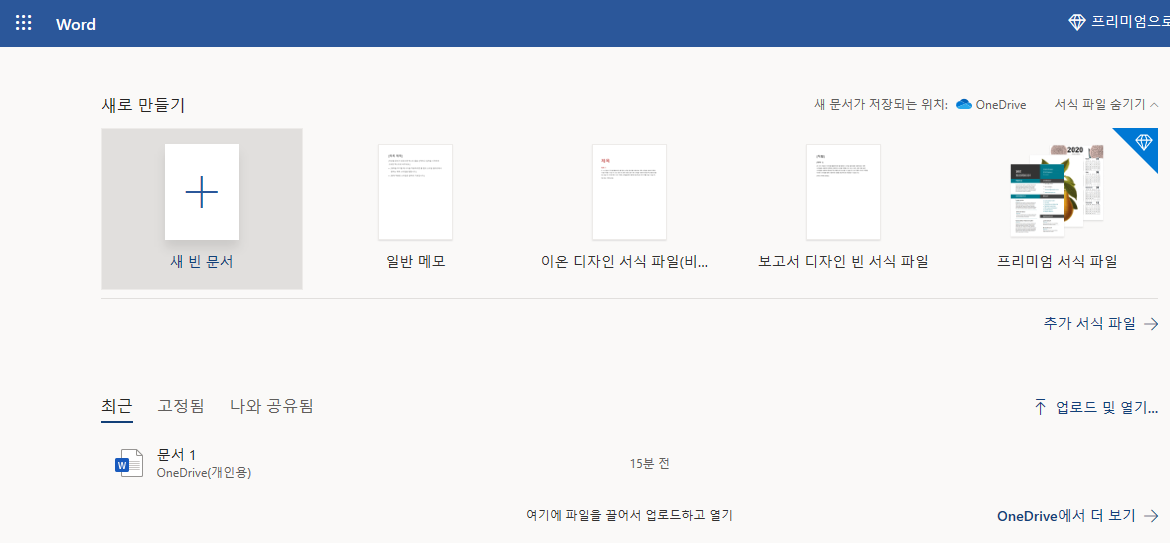Click the arrow beside OneDrive에서 더 보기
The height and width of the screenshot is (543, 1170).
pos(1151,515)
